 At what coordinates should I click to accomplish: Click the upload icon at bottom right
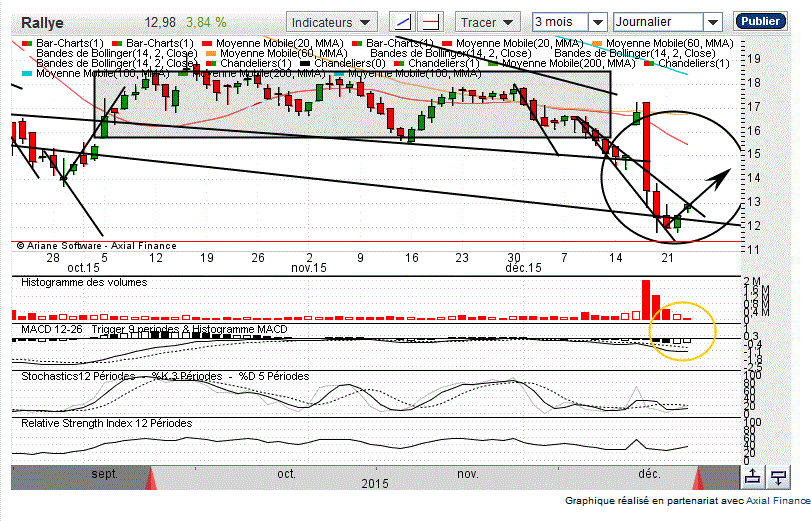(753, 477)
